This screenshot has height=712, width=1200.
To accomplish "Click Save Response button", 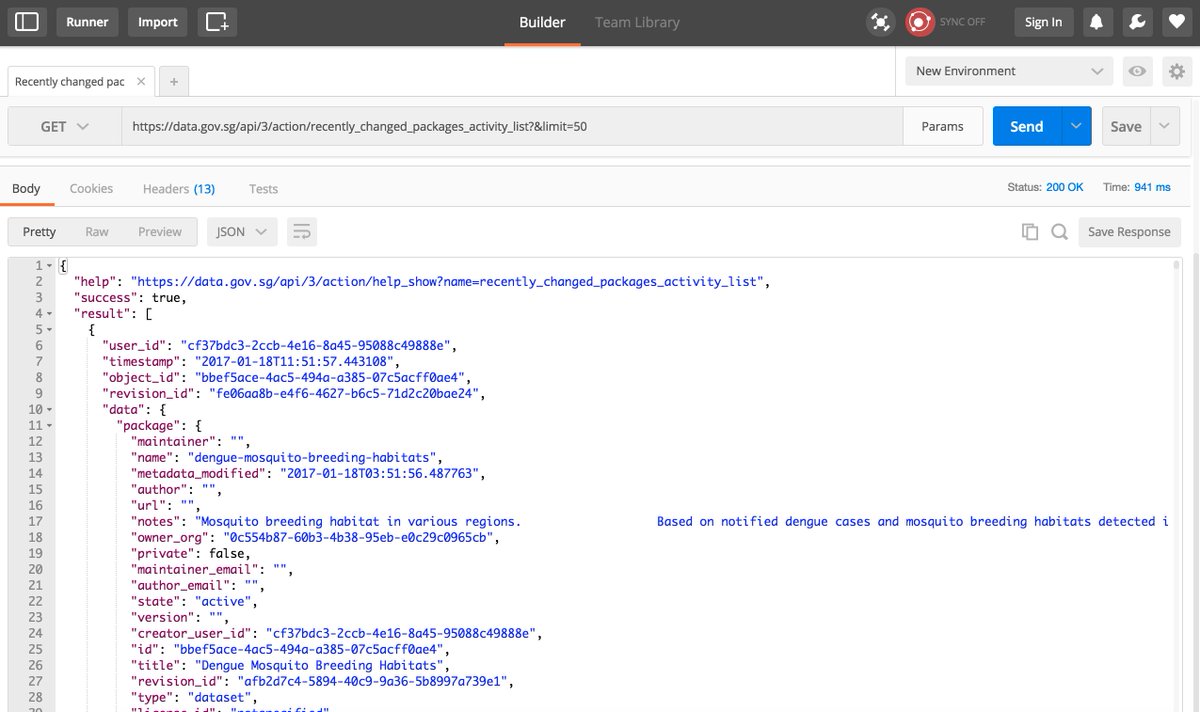I will pyautogui.click(x=1129, y=232).
